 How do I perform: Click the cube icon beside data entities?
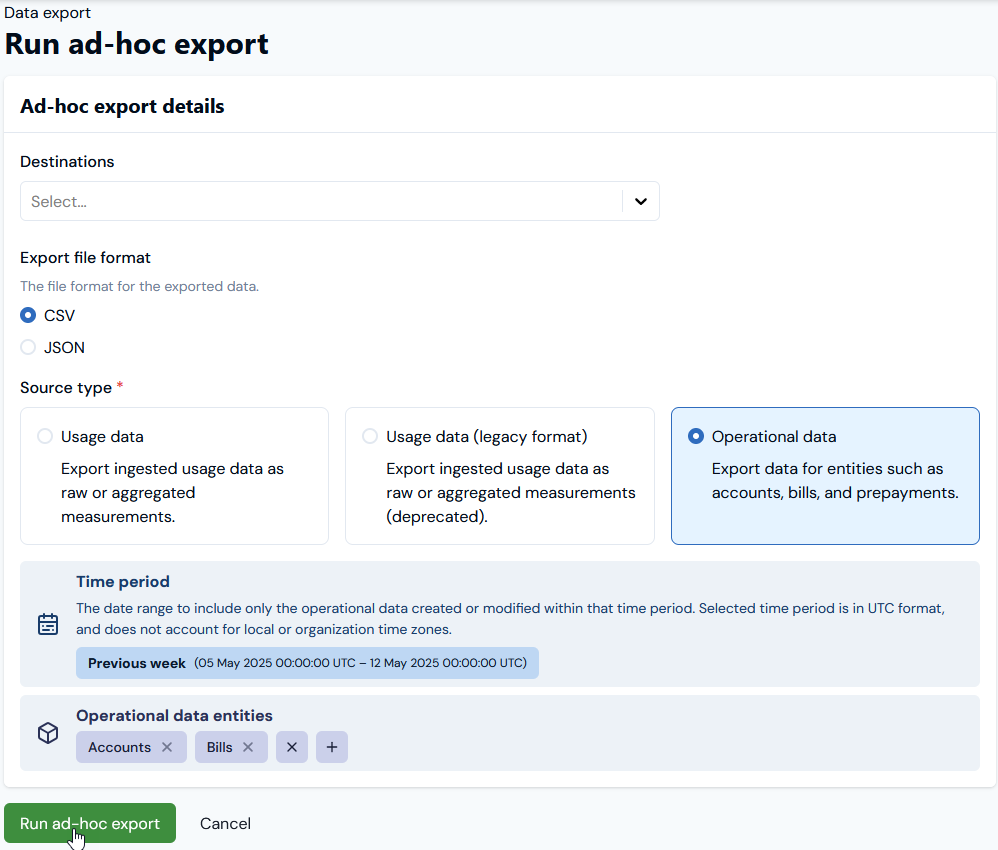coord(48,733)
